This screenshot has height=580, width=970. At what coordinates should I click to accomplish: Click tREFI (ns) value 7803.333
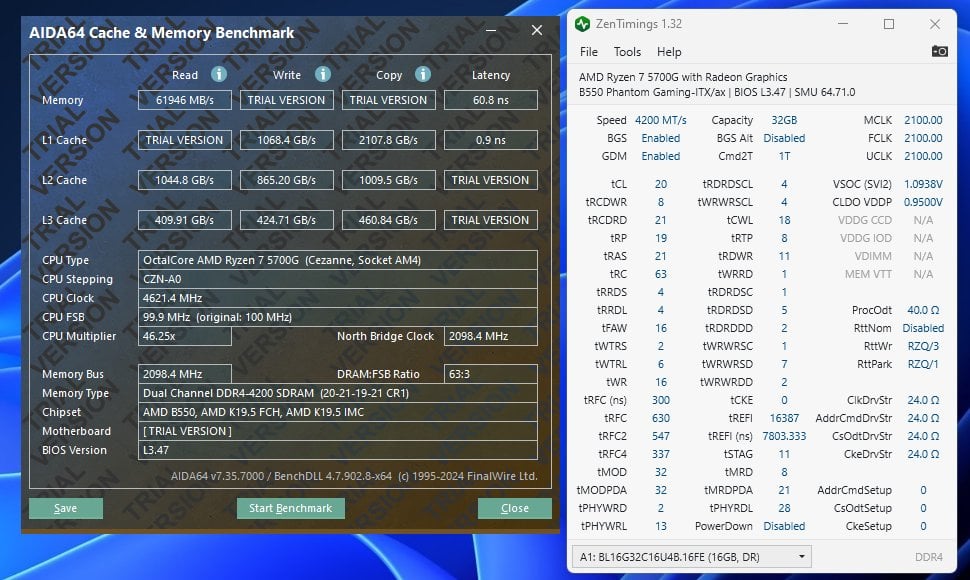pos(784,436)
